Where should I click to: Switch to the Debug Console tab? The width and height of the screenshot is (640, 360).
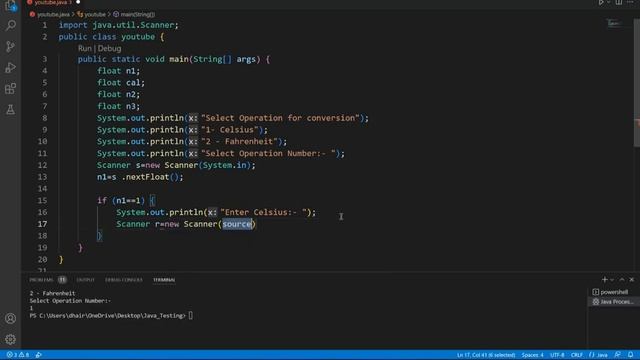[x=124, y=280]
